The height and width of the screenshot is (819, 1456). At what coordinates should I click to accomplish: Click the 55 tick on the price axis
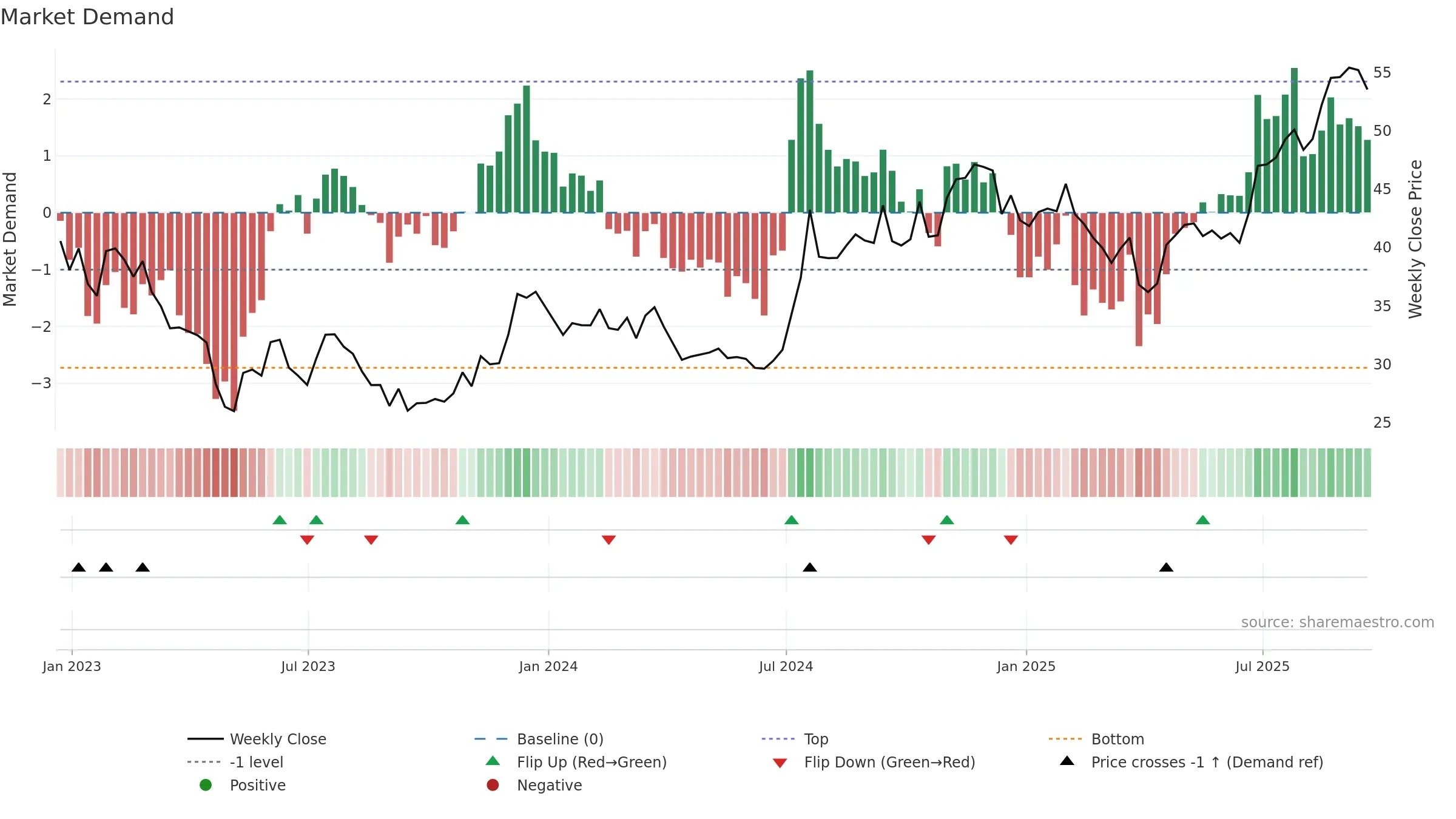tap(1382, 73)
